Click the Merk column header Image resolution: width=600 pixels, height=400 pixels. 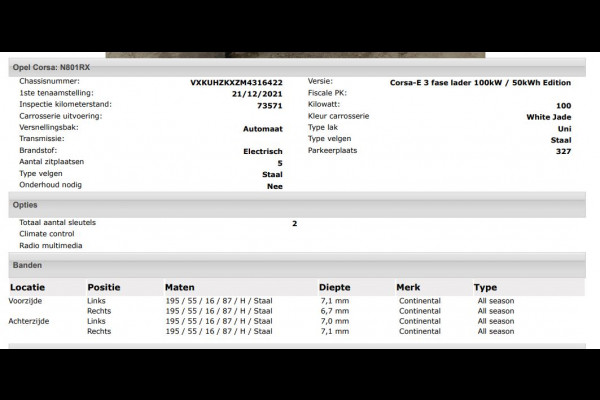coord(408,287)
